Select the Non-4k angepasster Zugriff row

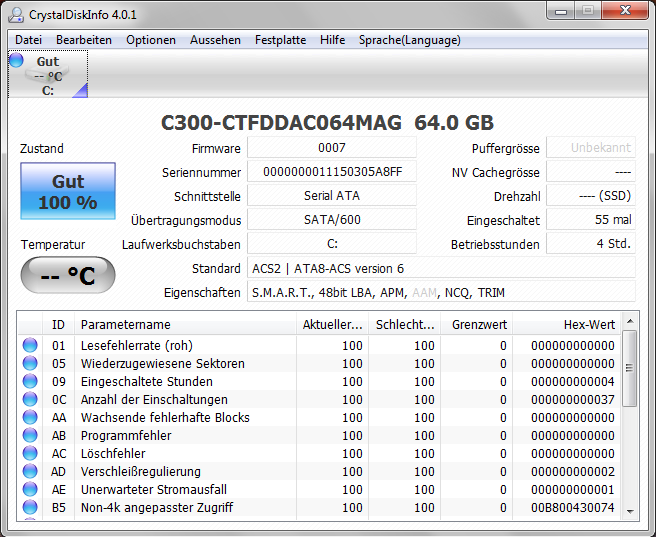coord(319,507)
